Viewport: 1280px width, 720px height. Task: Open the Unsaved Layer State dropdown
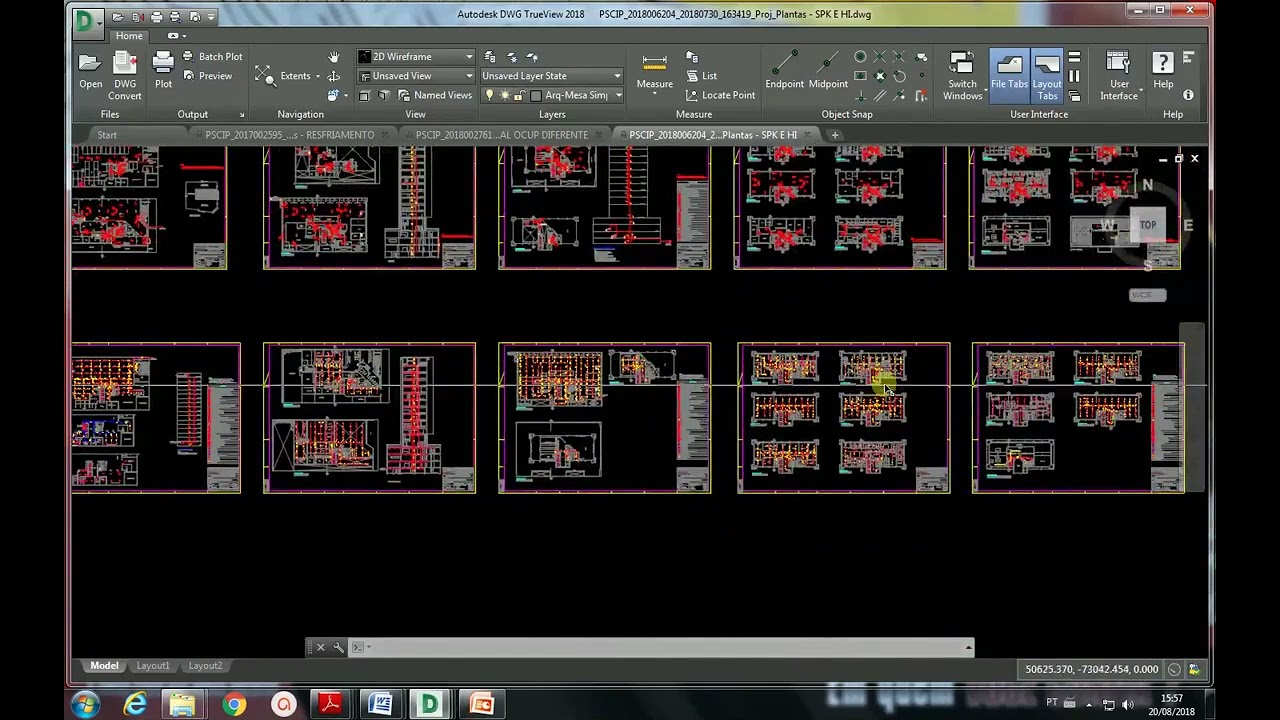[617, 76]
